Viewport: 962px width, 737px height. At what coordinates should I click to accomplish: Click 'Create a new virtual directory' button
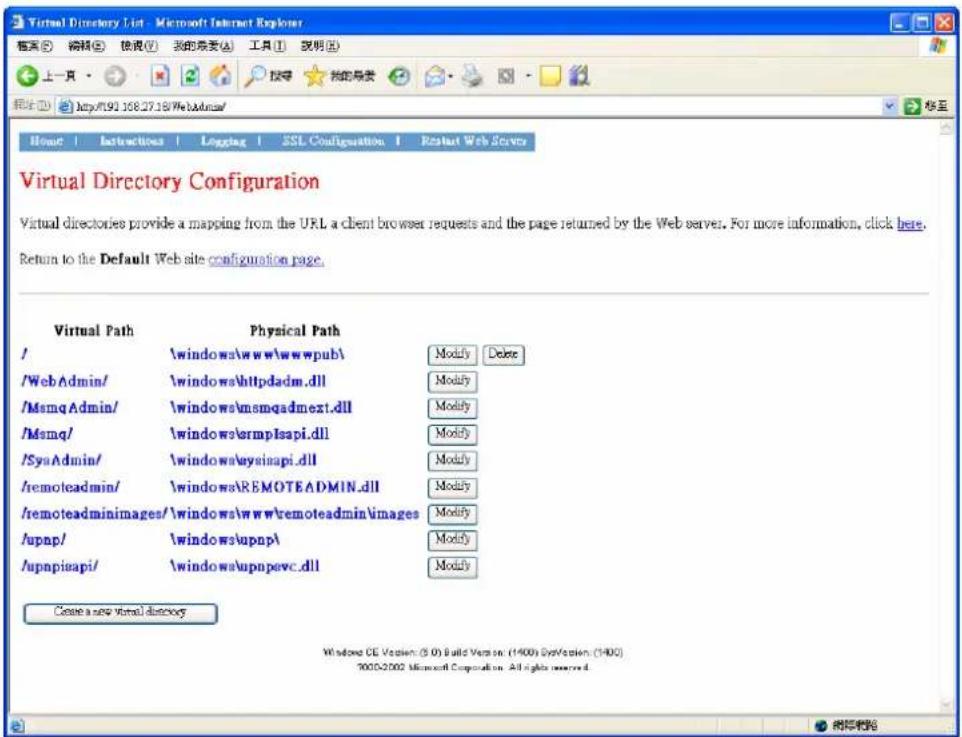[120, 612]
